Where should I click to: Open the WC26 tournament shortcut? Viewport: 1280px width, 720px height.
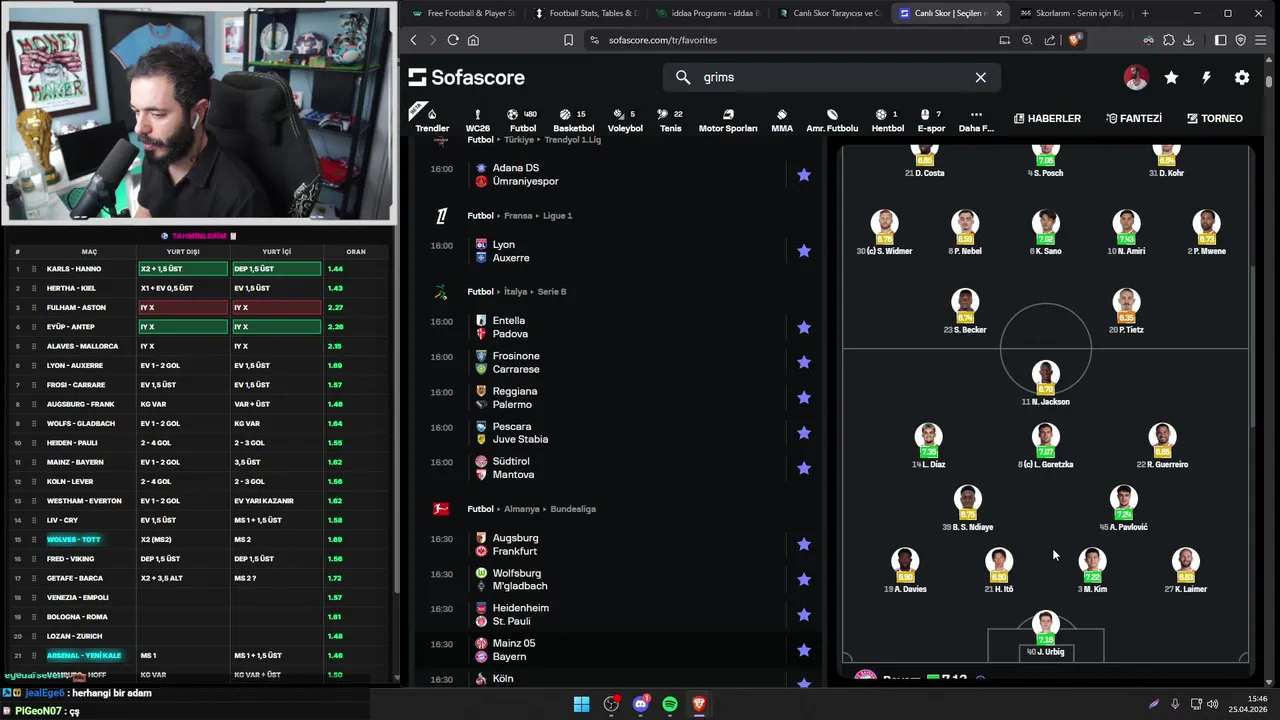478,120
